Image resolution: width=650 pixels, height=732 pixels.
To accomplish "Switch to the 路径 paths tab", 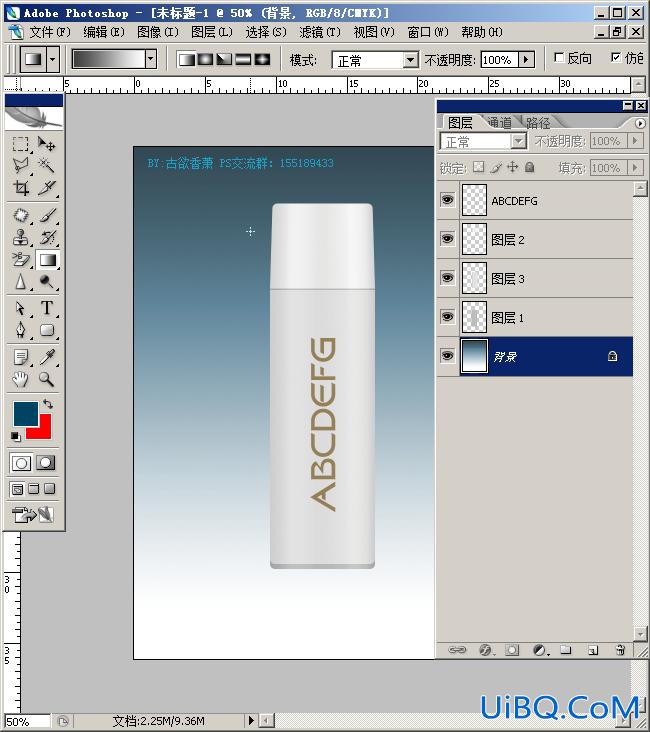I will point(538,122).
